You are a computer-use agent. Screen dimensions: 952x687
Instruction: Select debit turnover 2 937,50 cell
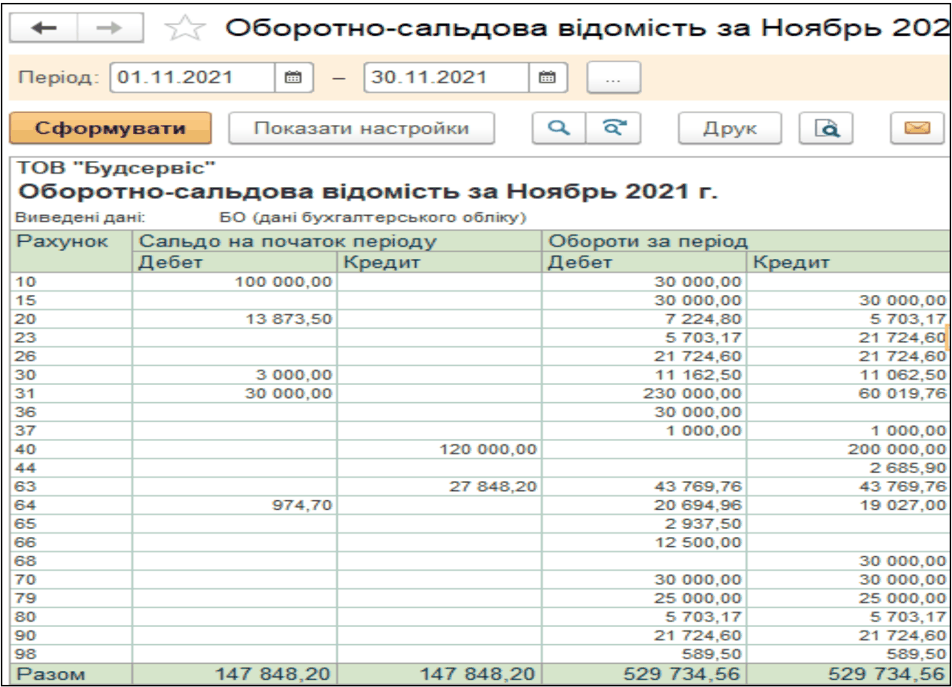(644, 524)
